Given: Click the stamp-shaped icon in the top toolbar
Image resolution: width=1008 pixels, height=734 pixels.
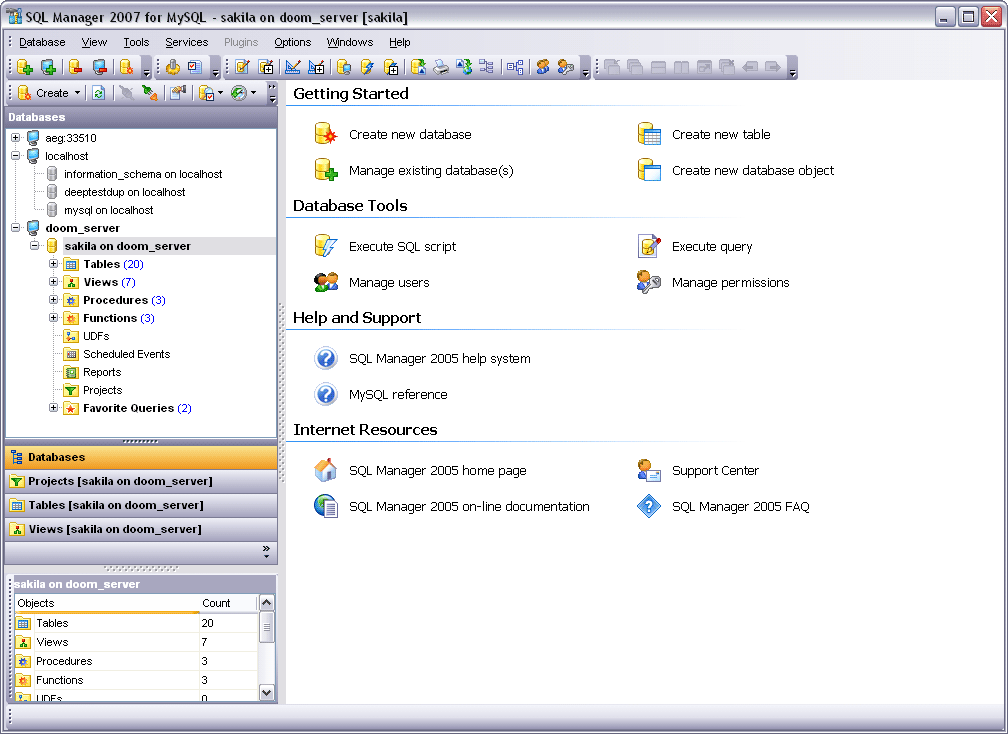Looking at the screenshot, I should click(172, 67).
